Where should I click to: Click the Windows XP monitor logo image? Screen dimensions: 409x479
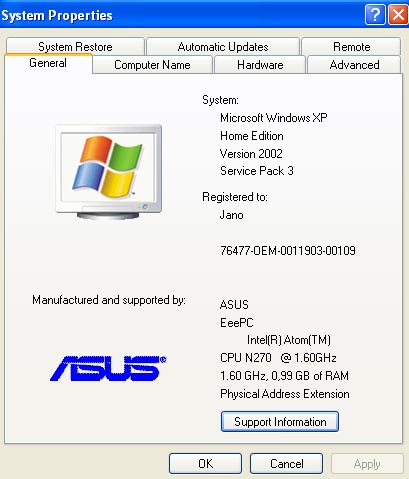click(x=109, y=172)
